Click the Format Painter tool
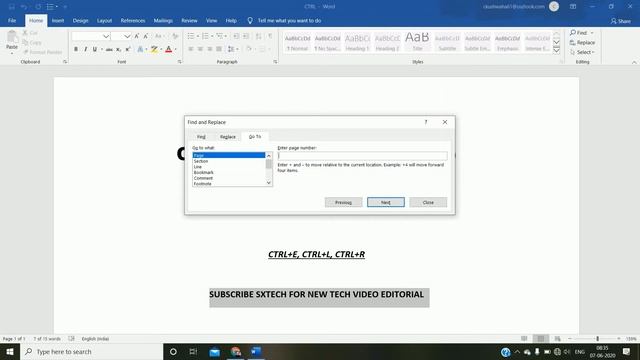The image size is (640, 360). coord(42,52)
